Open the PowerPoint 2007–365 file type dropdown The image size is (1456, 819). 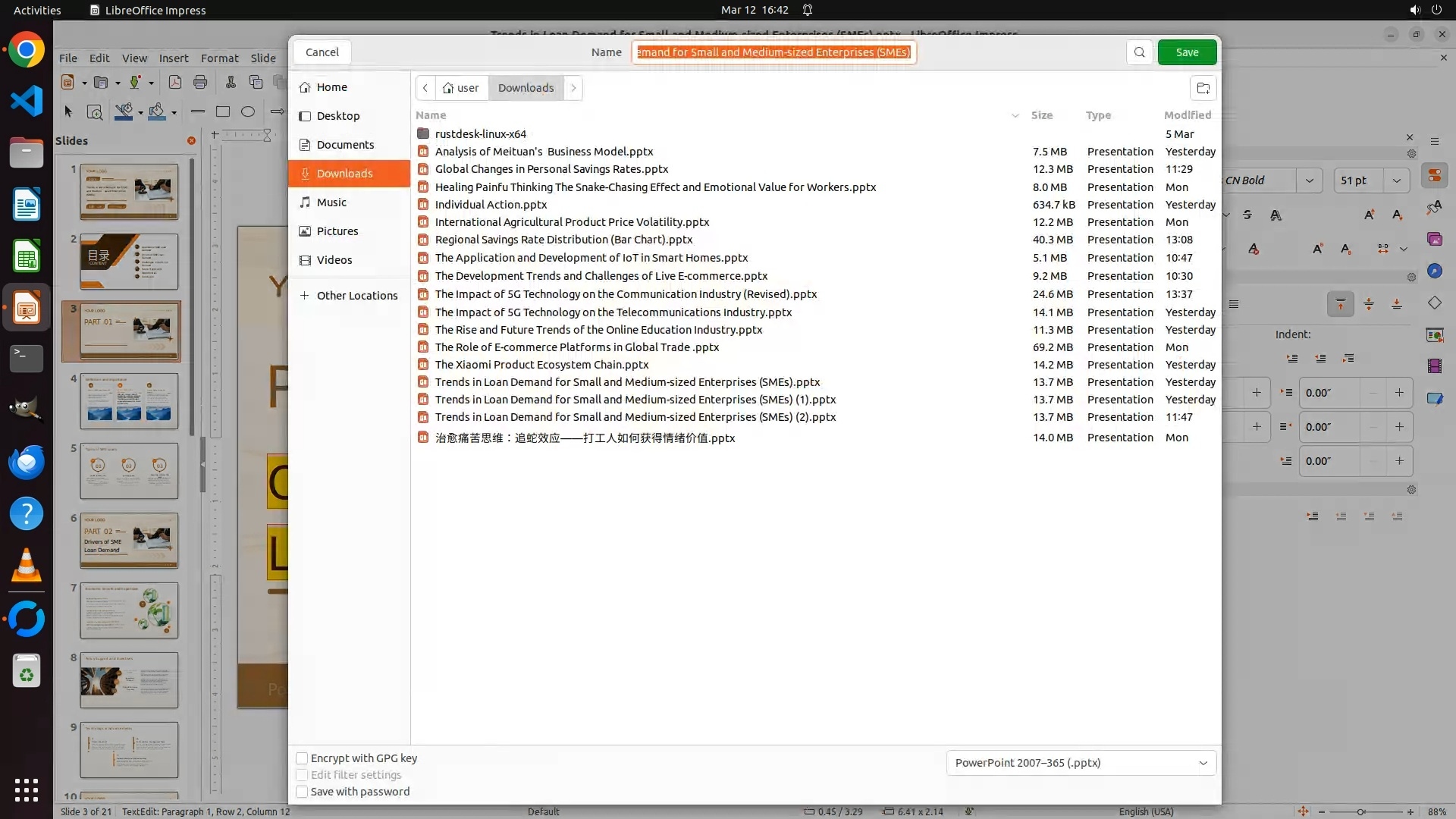click(x=1081, y=763)
